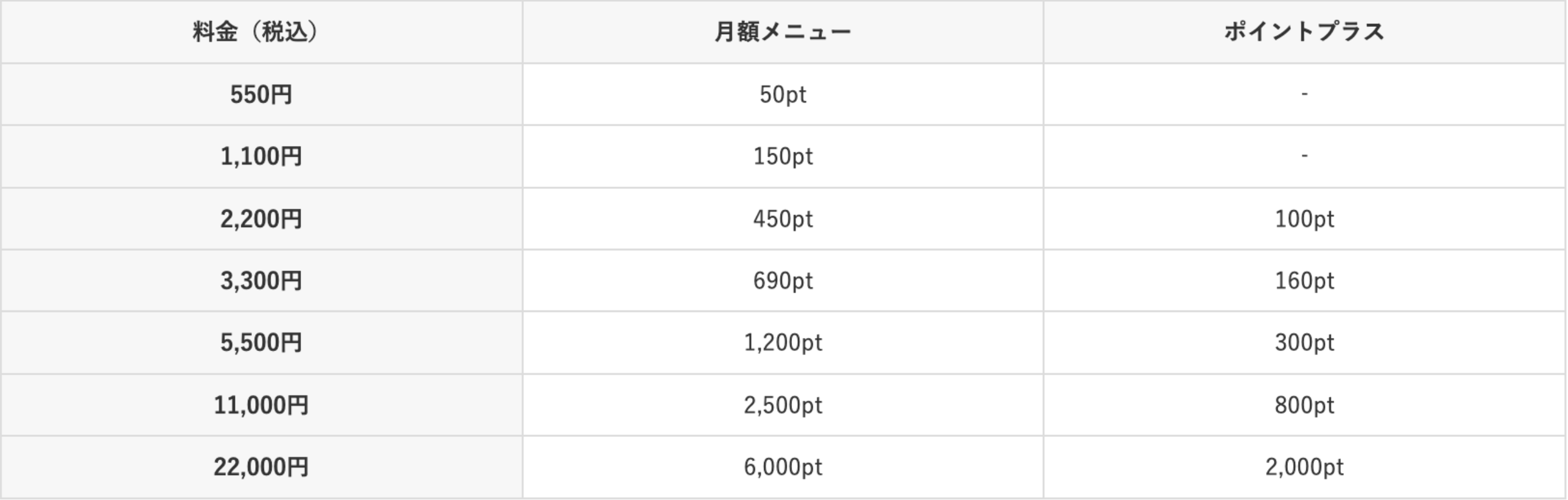Click the 150pt monthly menu cell
Viewport: 1568px width, 500px height.
pos(783,157)
